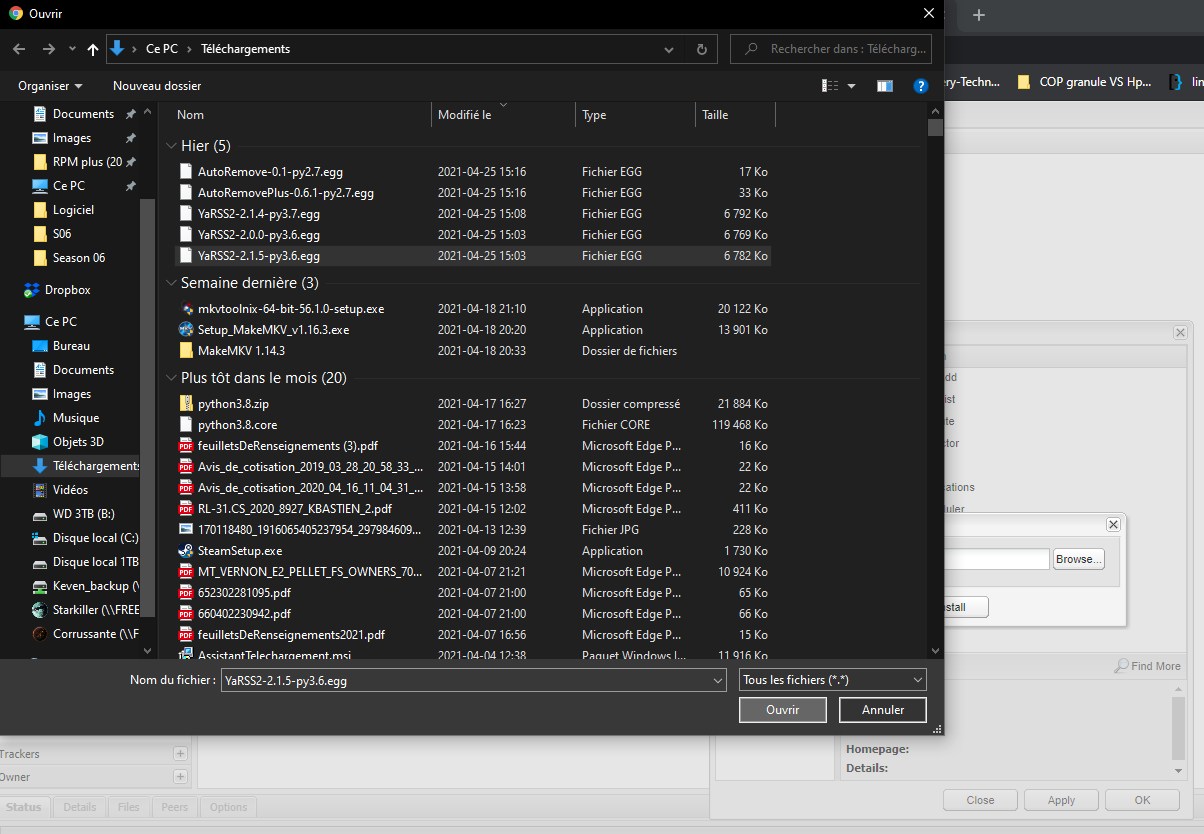This screenshot has width=1204, height=834.
Task: Click the Musique note icon in the navigation pane
Action: 40,418
